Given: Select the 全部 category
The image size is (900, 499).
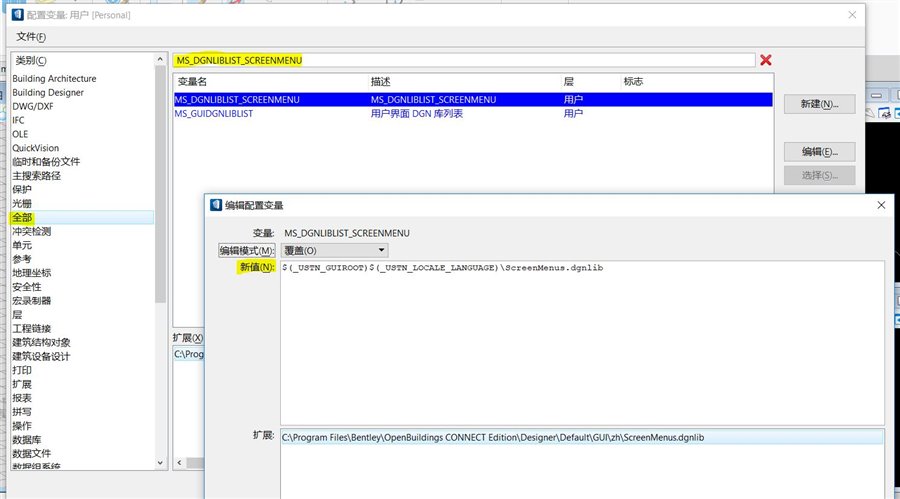Looking at the screenshot, I should (x=82, y=218).
